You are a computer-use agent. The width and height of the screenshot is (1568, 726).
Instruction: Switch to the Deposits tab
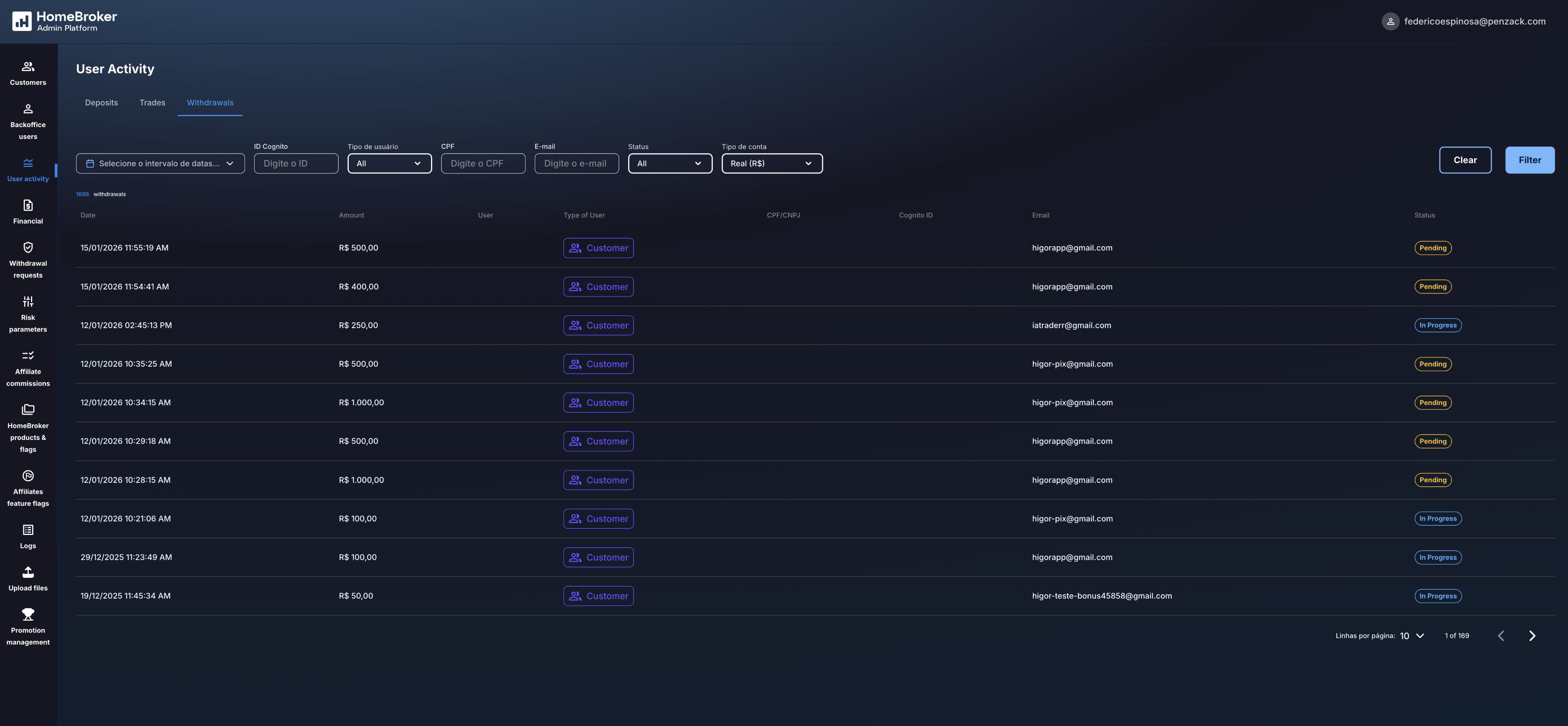[x=101, y=102]
